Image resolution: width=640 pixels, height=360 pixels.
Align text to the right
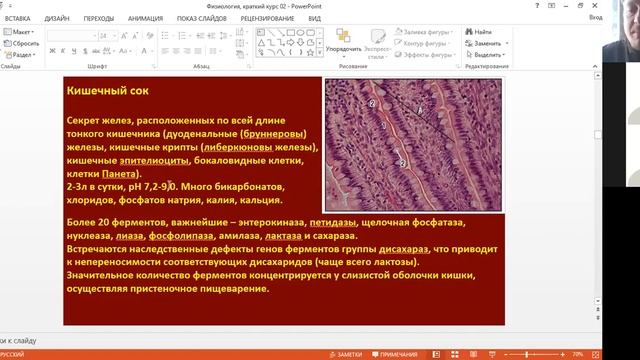pyautogui.click(x=187, y=51)
